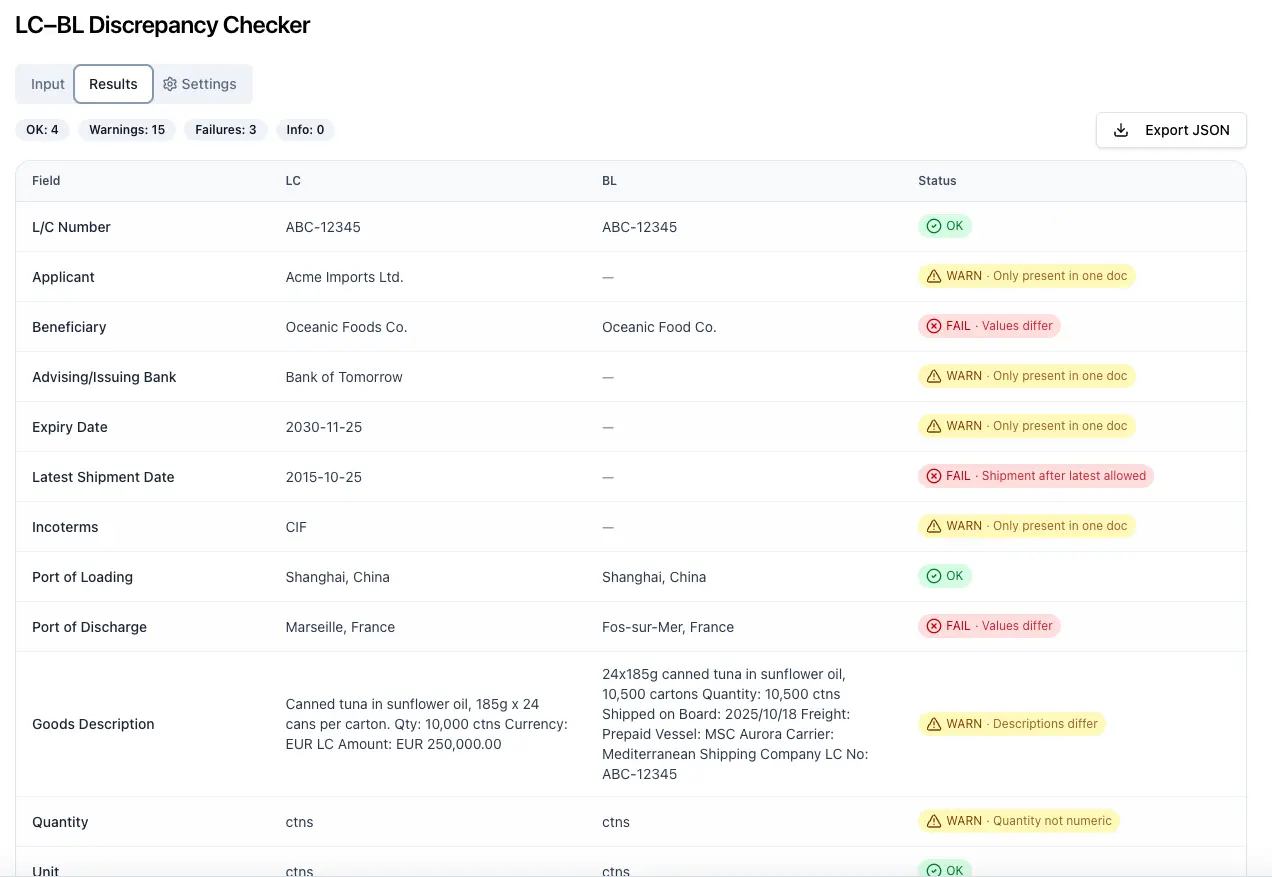Click the warning icon for Goods Description

934,724
